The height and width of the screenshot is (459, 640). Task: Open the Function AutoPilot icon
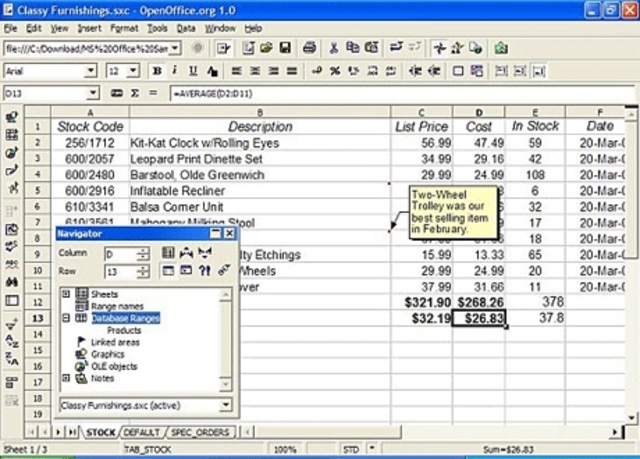pos(116,93)
